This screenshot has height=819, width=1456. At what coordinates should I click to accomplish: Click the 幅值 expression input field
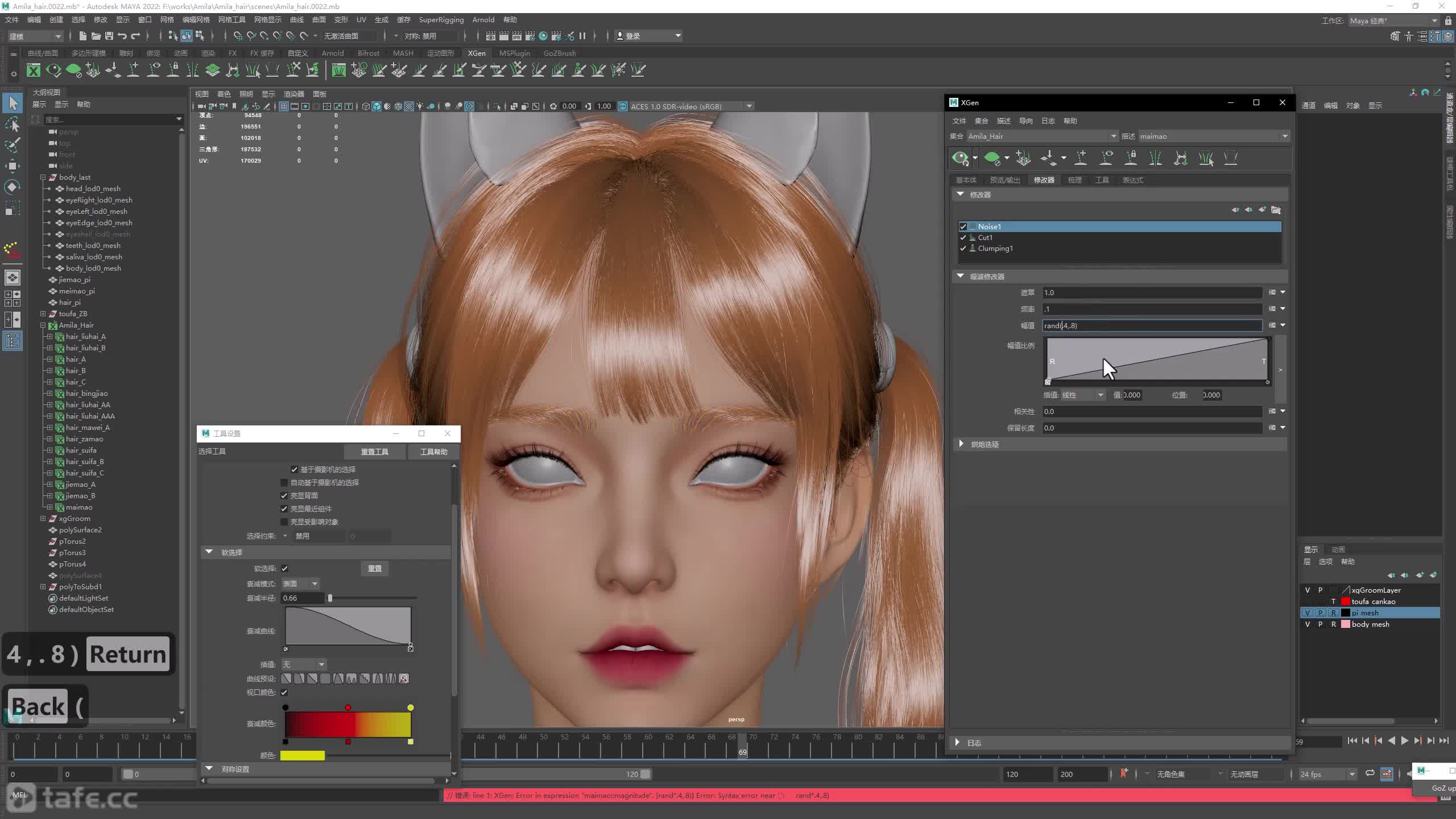tap(1152, 325)
